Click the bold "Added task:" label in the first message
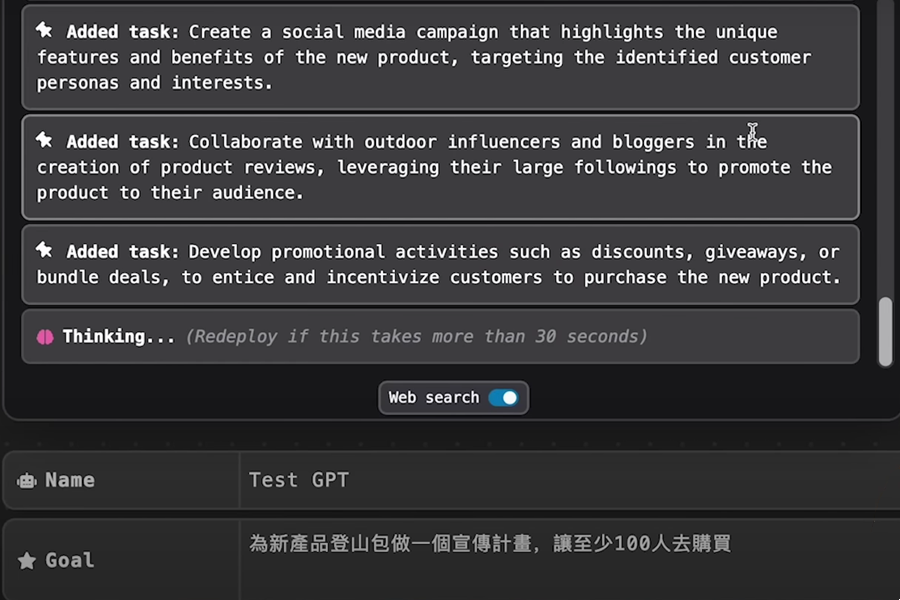The image size is (900, 600). pyautogui.click(x=123, y=32)
